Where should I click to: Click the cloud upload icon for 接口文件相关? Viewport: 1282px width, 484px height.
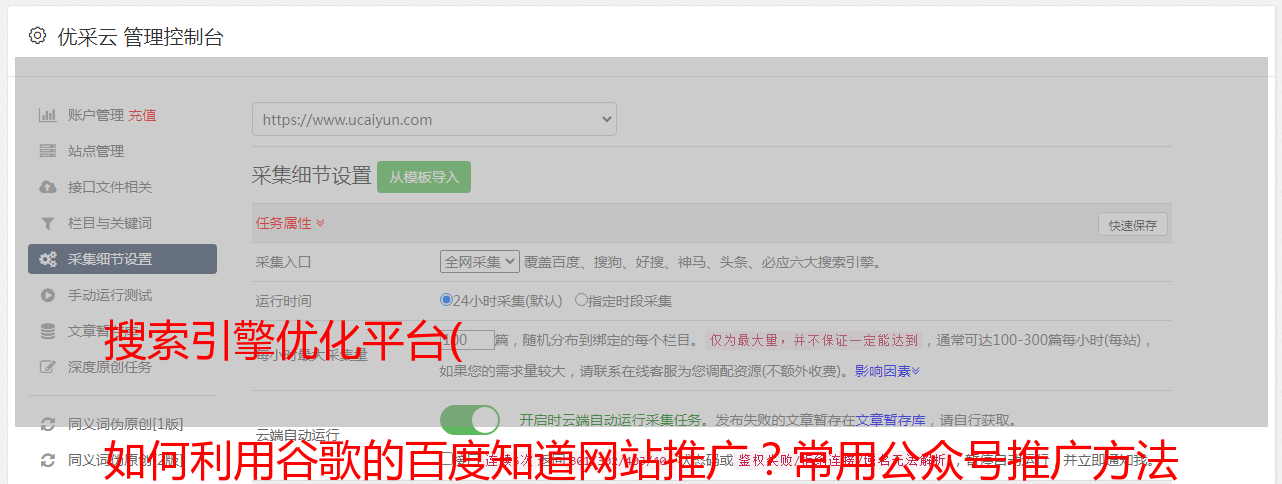tap(47, 187)
